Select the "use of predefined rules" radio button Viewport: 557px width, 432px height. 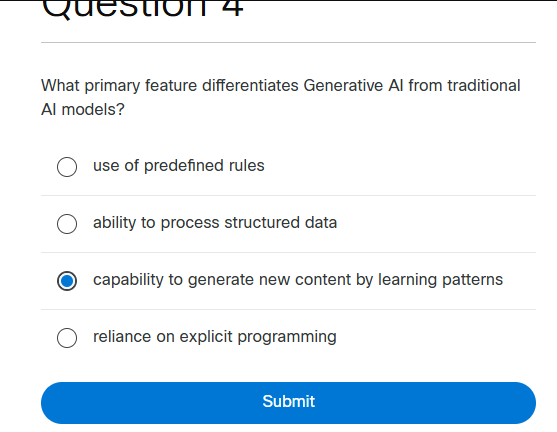67,167
